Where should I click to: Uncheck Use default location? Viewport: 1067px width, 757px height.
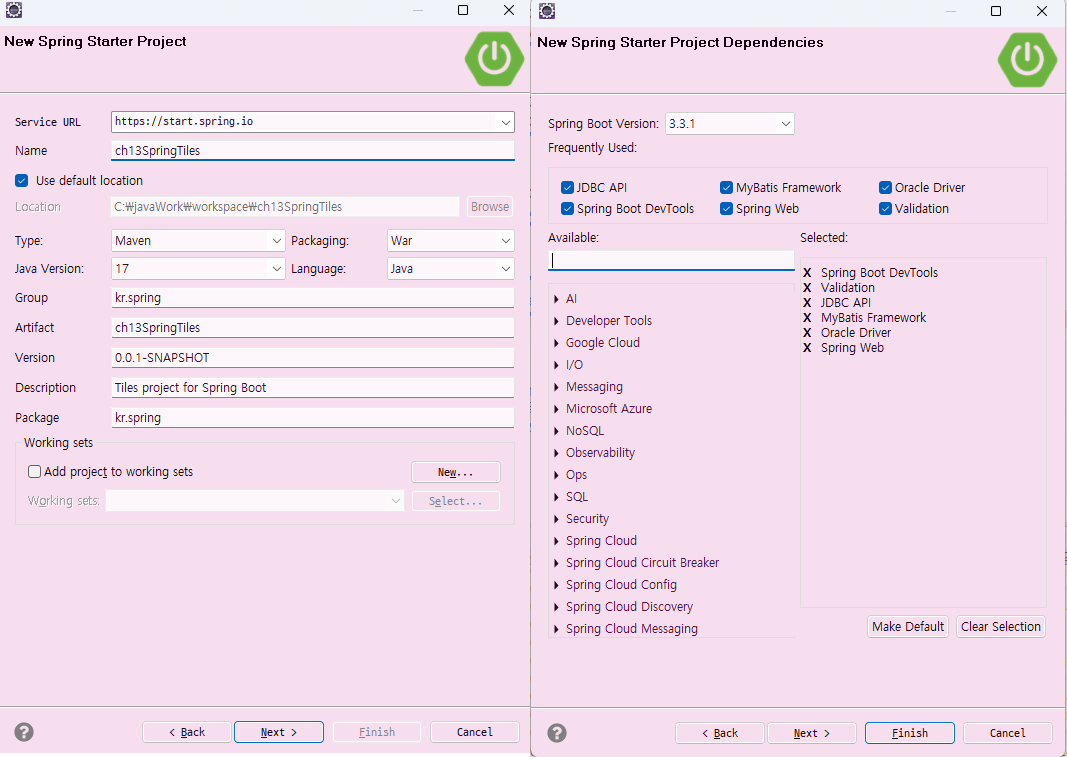pyautogui.click(x=22, y=180)
